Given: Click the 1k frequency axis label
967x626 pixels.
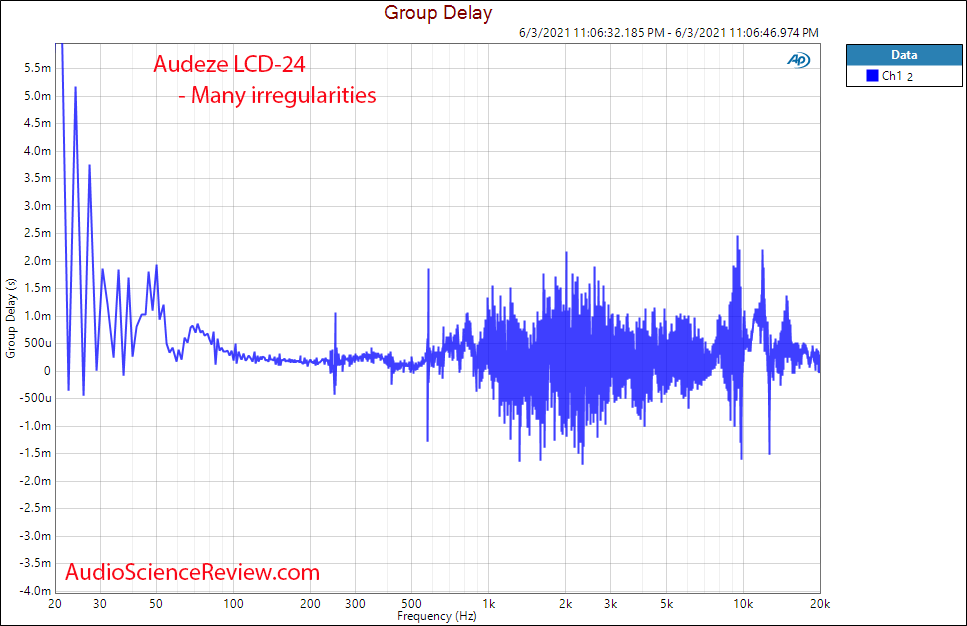Looking at the screenshot, I should coord(488,604).
